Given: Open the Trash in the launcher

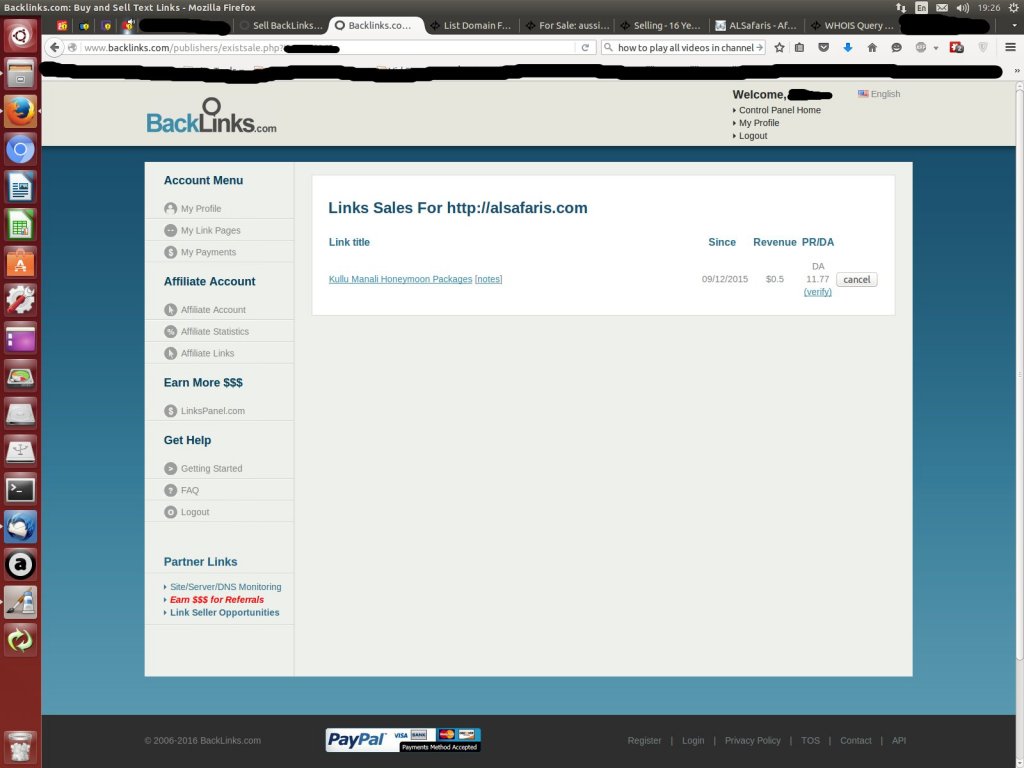Looking at the screenshot, I should (20, 746).
